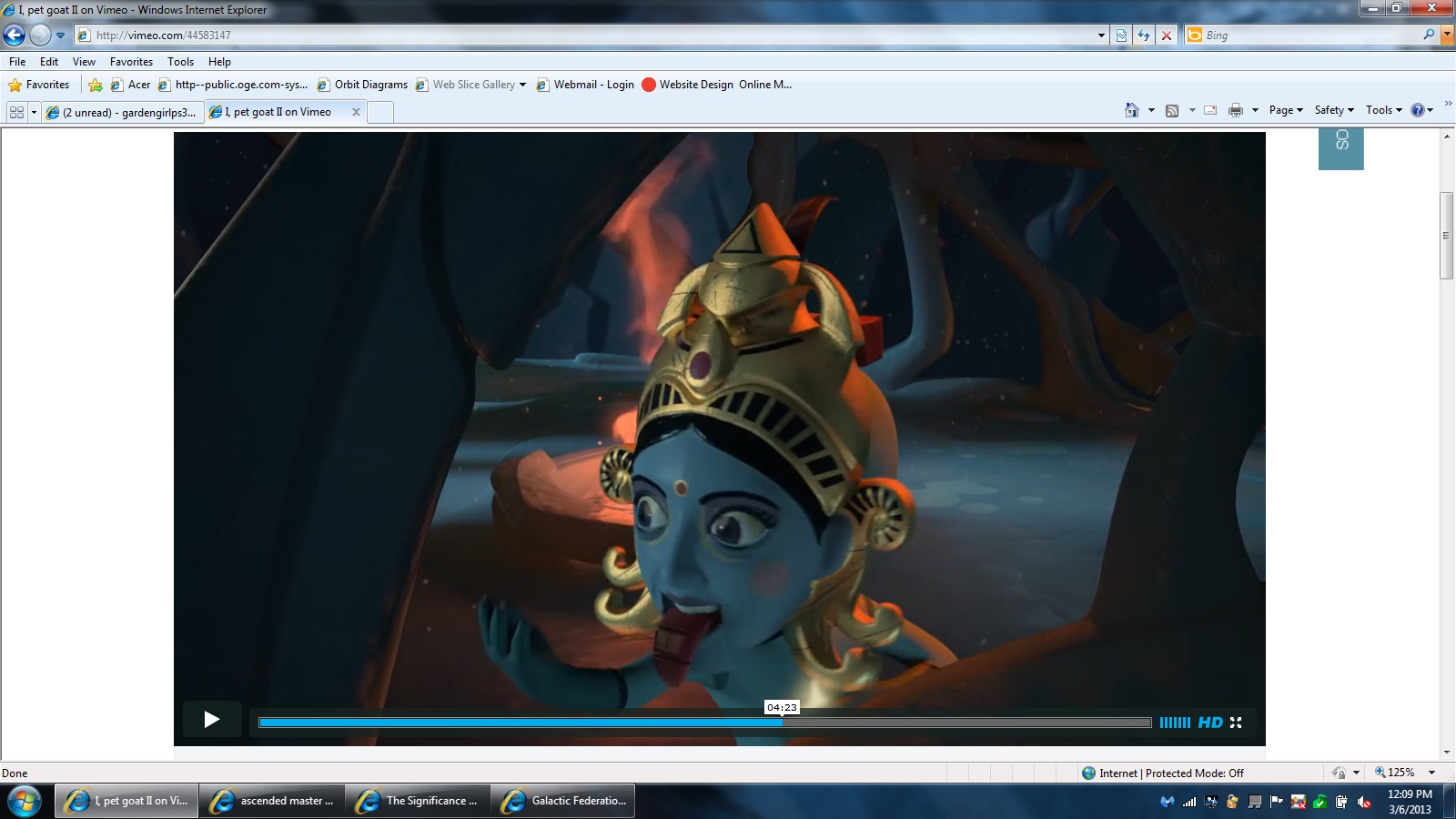This screenshot has height=819, width=1456.
Task: Toggle Compatibility View broken-page icon
Action: (1121, 35)
